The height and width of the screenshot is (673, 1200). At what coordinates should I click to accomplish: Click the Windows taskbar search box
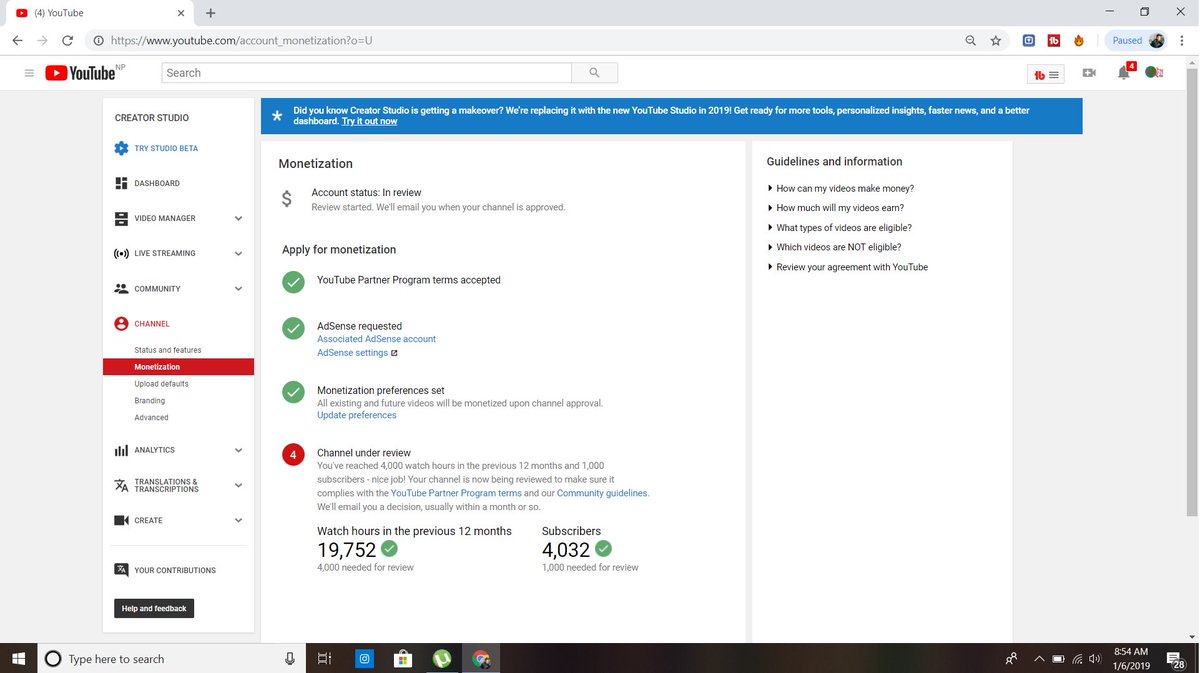[x=172, y=659]
